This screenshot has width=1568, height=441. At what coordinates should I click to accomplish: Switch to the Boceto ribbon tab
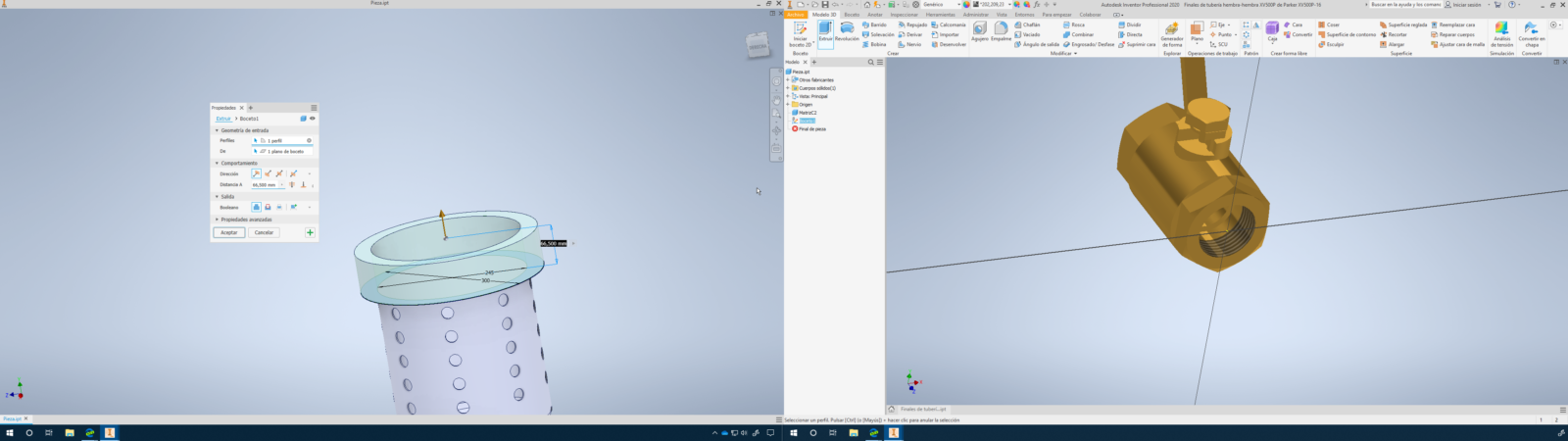852,15
